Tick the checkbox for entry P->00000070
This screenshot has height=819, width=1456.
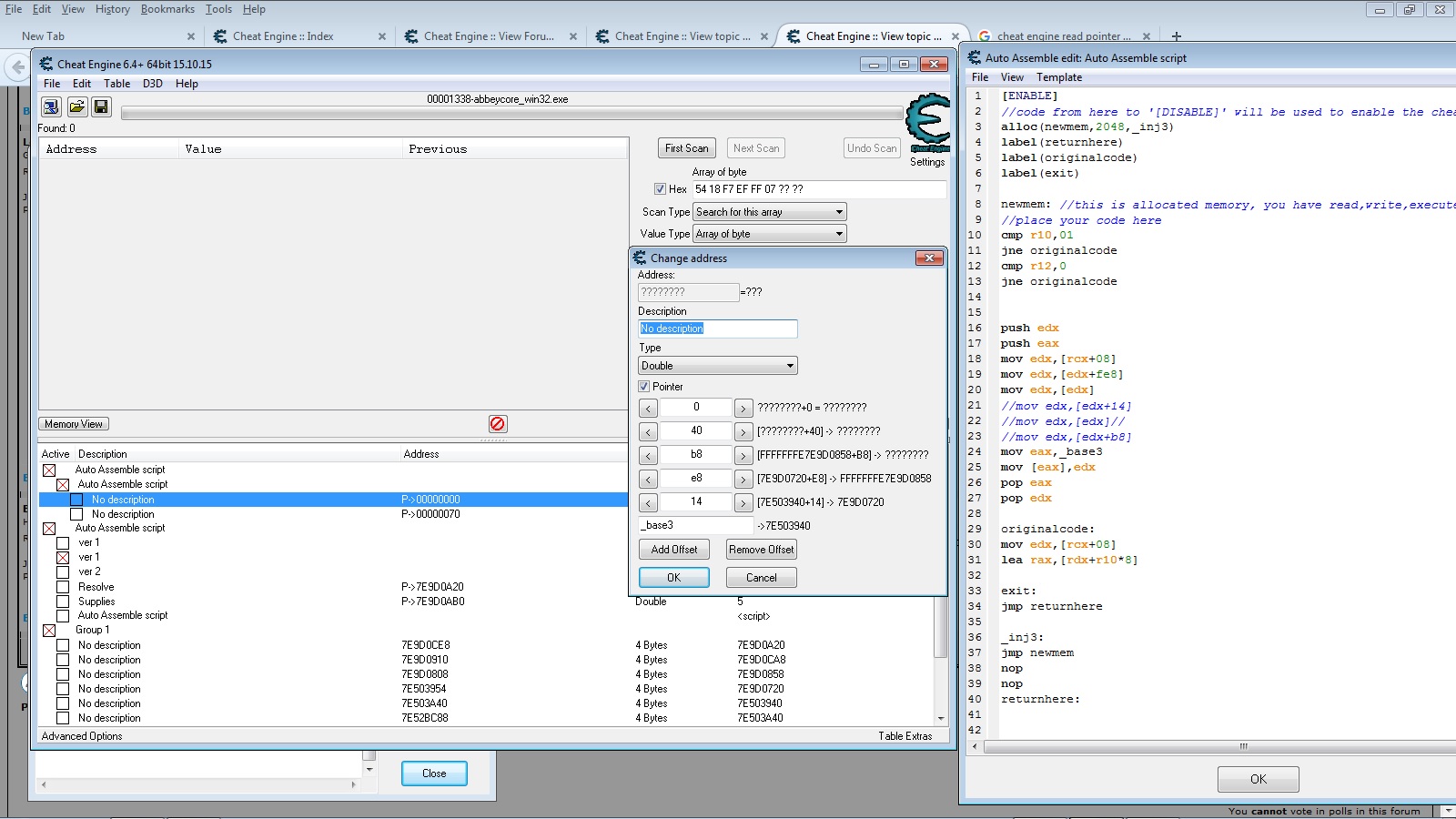point(77,514)
